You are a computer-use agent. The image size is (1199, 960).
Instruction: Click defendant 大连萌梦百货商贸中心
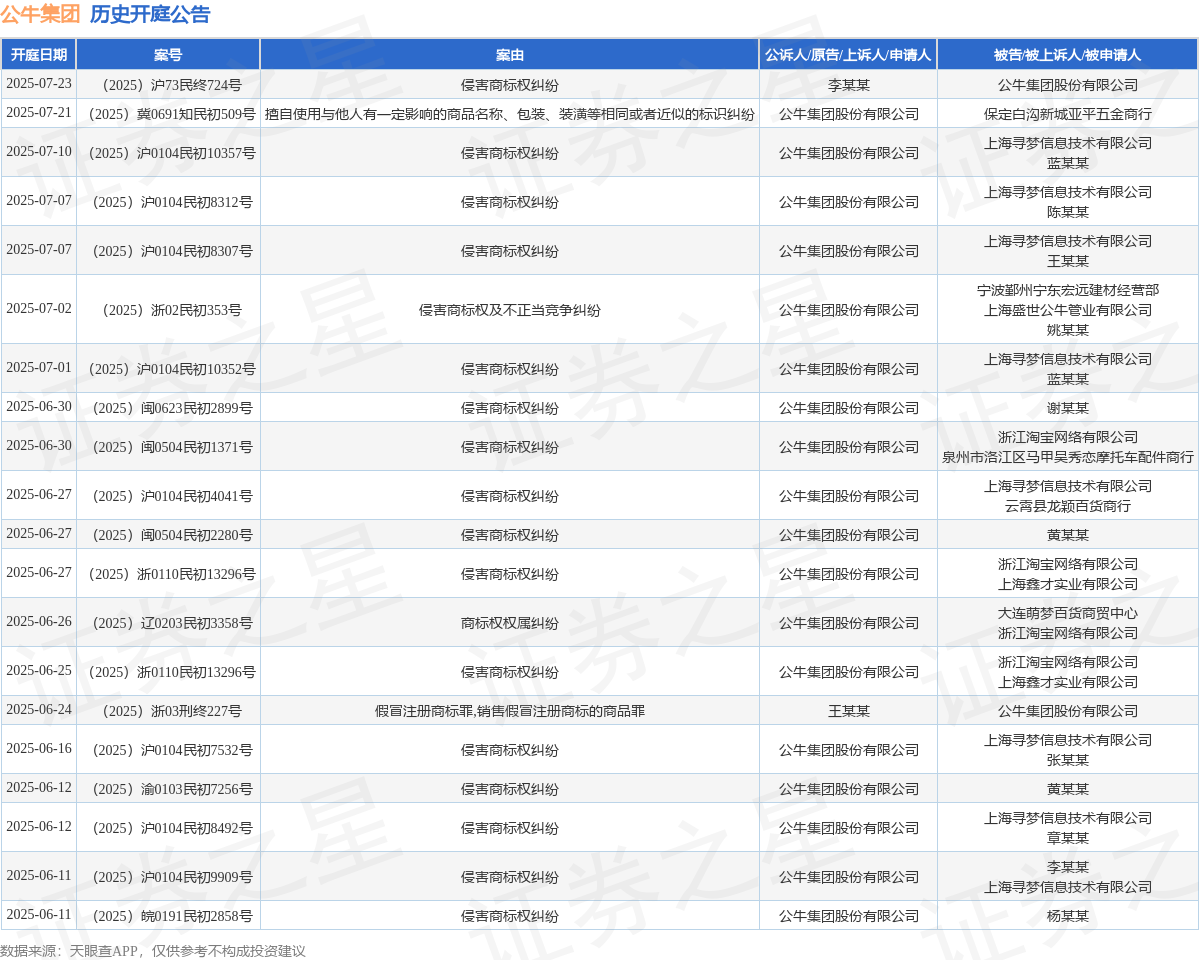tap(1067, 613)
